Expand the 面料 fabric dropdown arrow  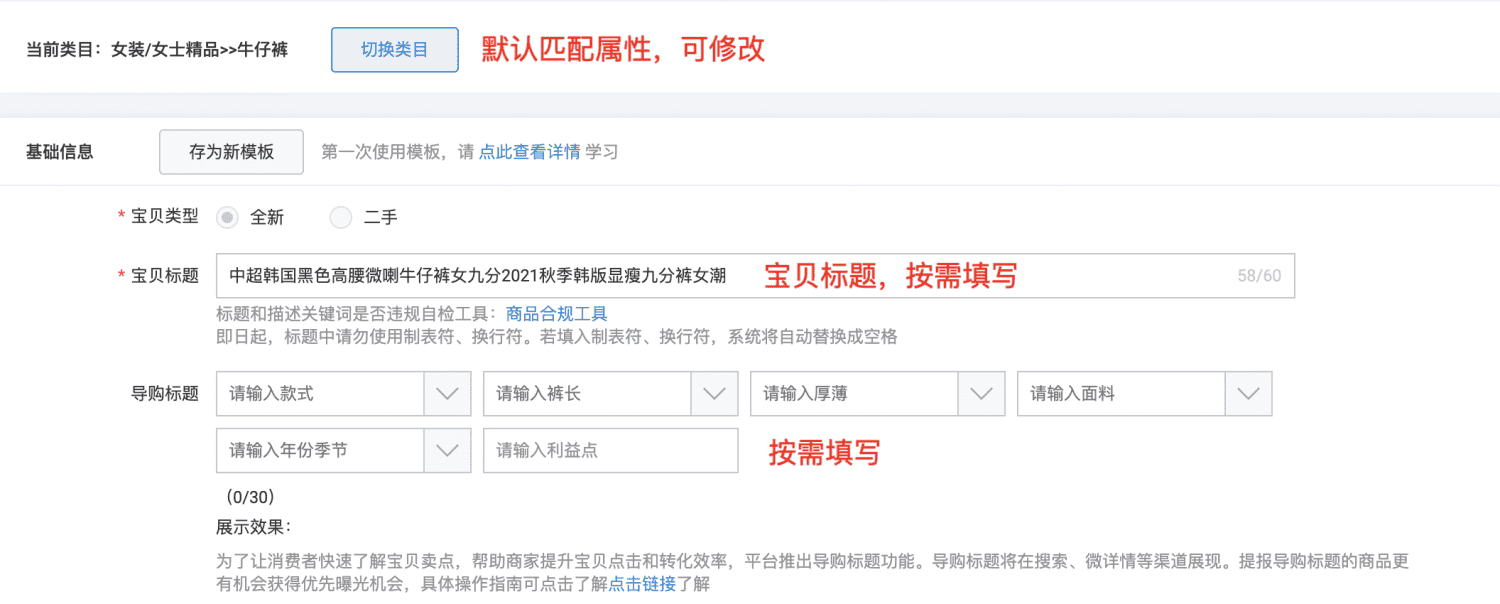(x=1248, y=393)
